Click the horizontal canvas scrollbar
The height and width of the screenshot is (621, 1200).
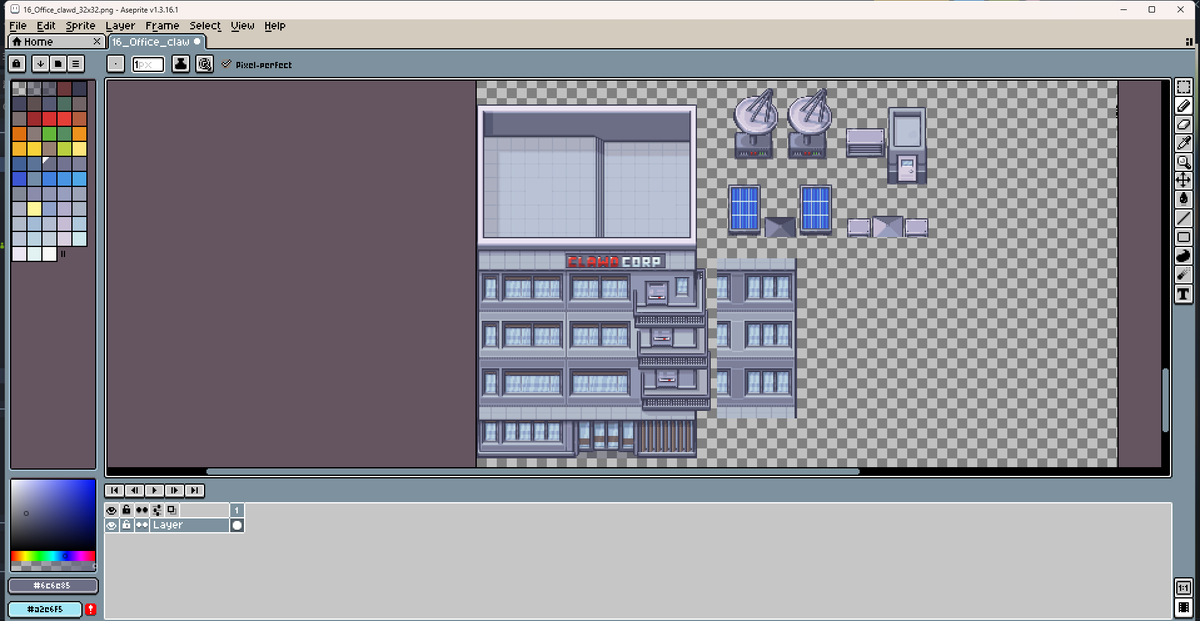[532, 471]
